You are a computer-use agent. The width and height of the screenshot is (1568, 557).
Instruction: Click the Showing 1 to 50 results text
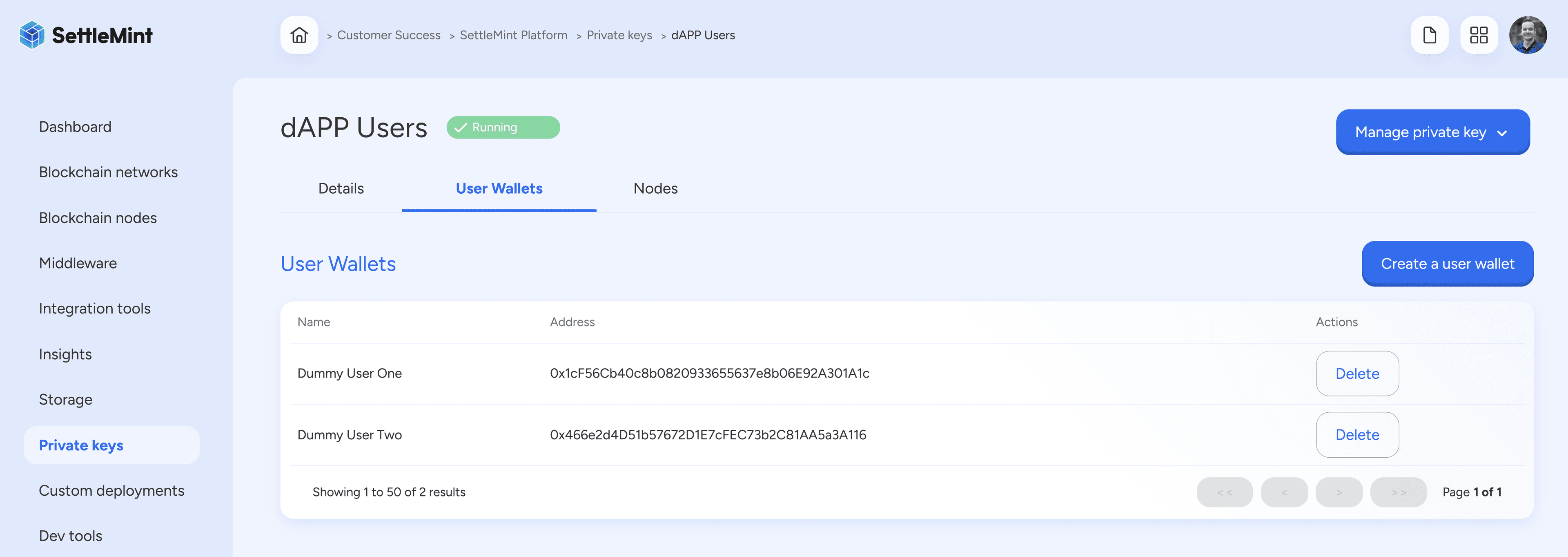[388, 492]
